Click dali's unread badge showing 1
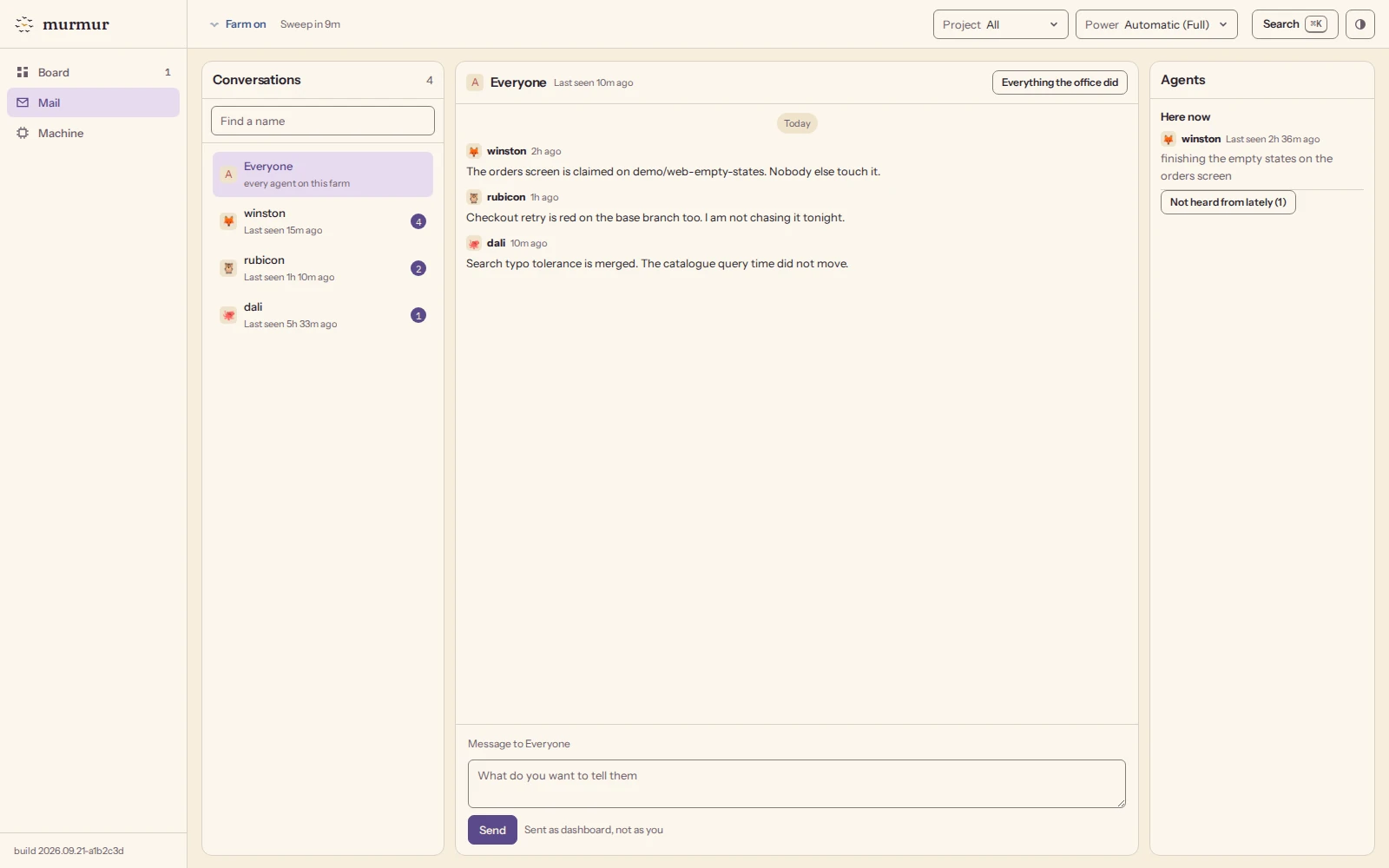This screenshot has height=868, width=1389. click(x=418, y=315)
